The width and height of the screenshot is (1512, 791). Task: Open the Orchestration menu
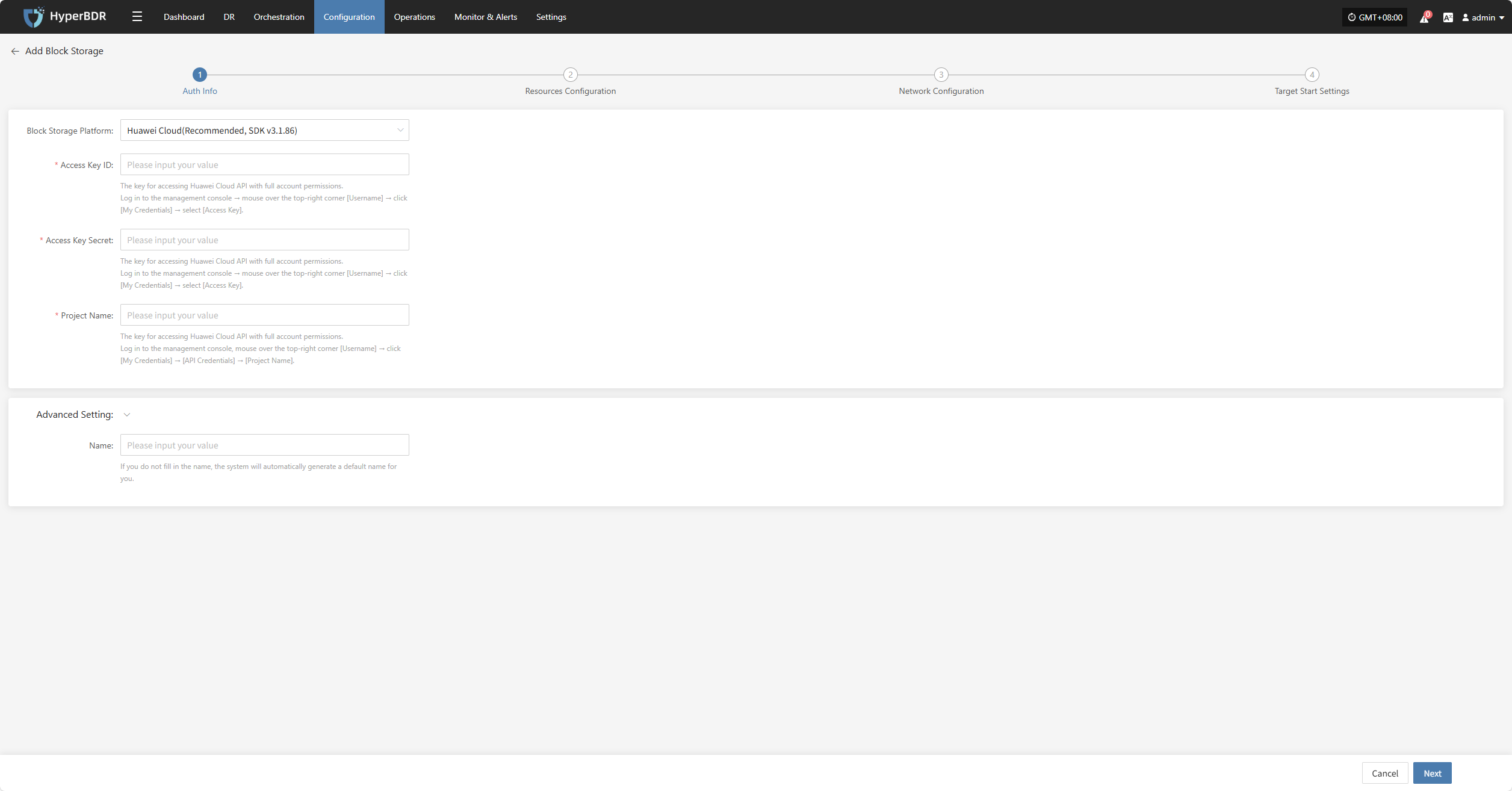click(279, 17)
